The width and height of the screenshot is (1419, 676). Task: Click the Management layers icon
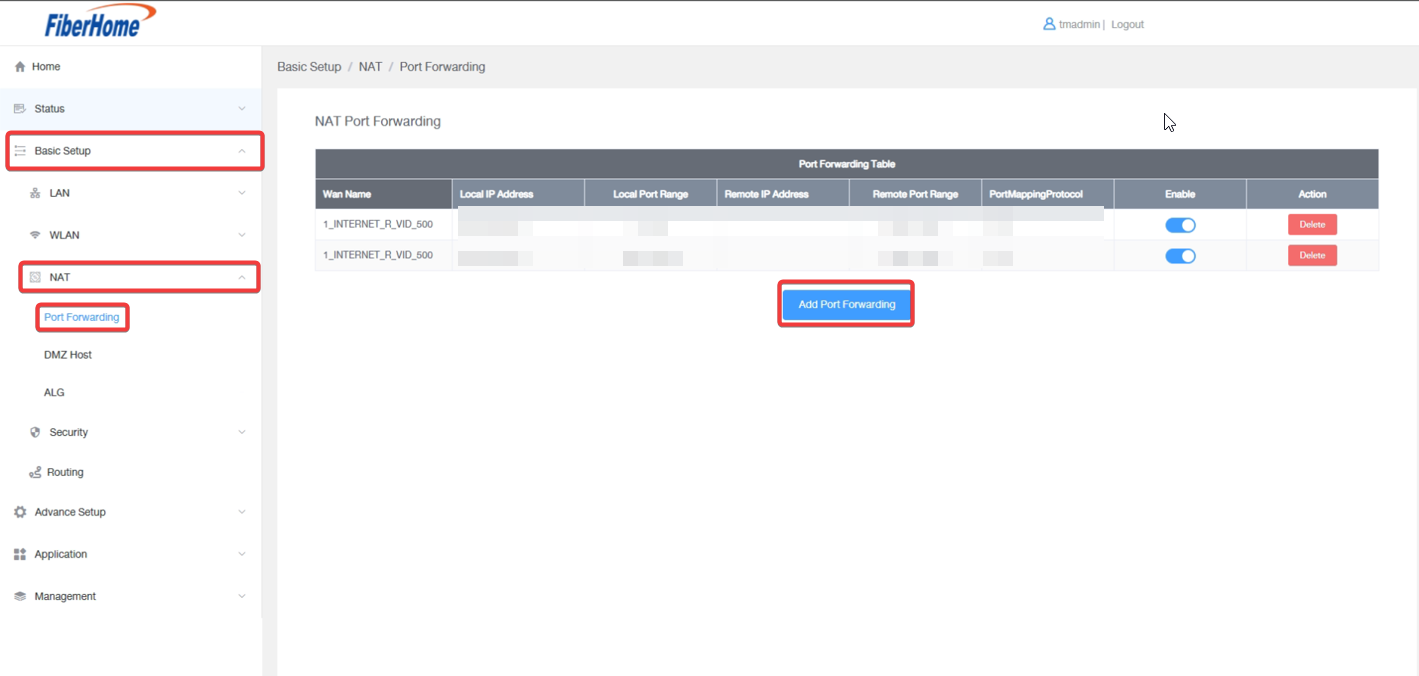tap(19, 596)
